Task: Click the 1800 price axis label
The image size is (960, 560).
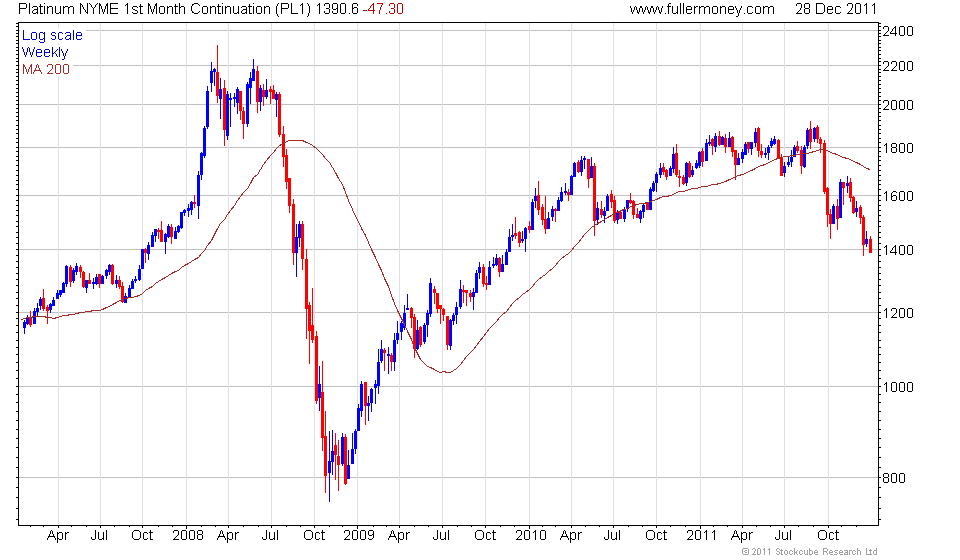Action: (x=898, y=148)
